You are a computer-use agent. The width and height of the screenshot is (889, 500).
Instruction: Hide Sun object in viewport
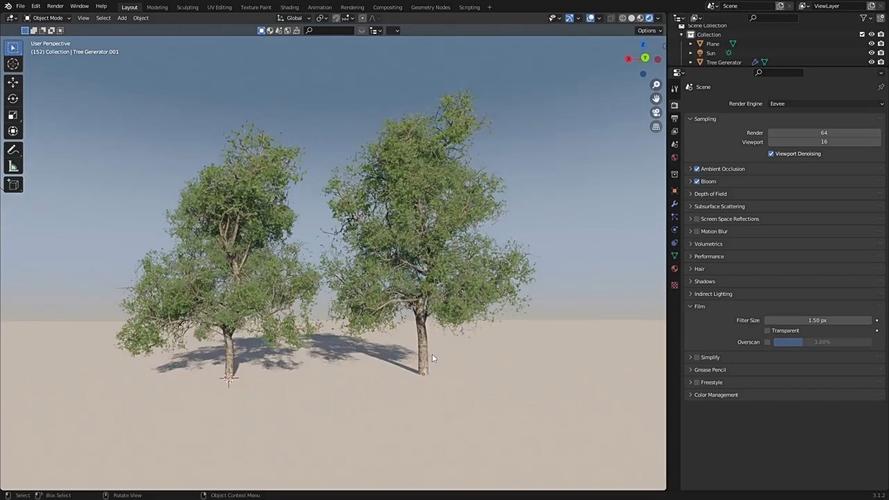tap(871, 53)
